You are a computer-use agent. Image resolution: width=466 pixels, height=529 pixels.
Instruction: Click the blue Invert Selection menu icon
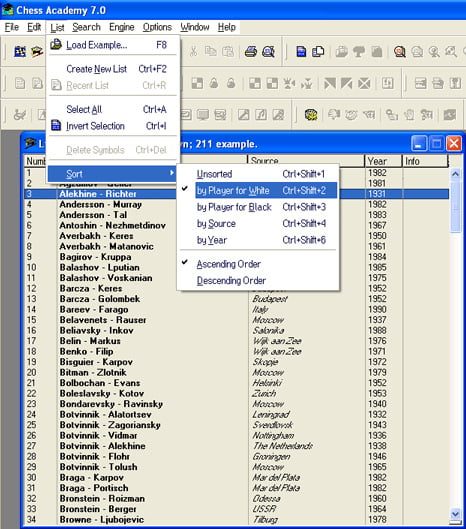[56, 126]
